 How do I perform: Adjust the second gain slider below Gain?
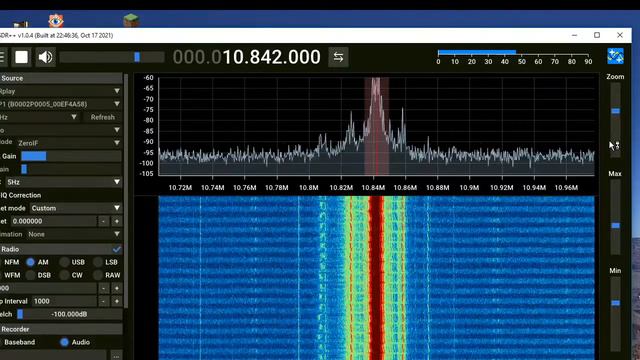point(71,169)
